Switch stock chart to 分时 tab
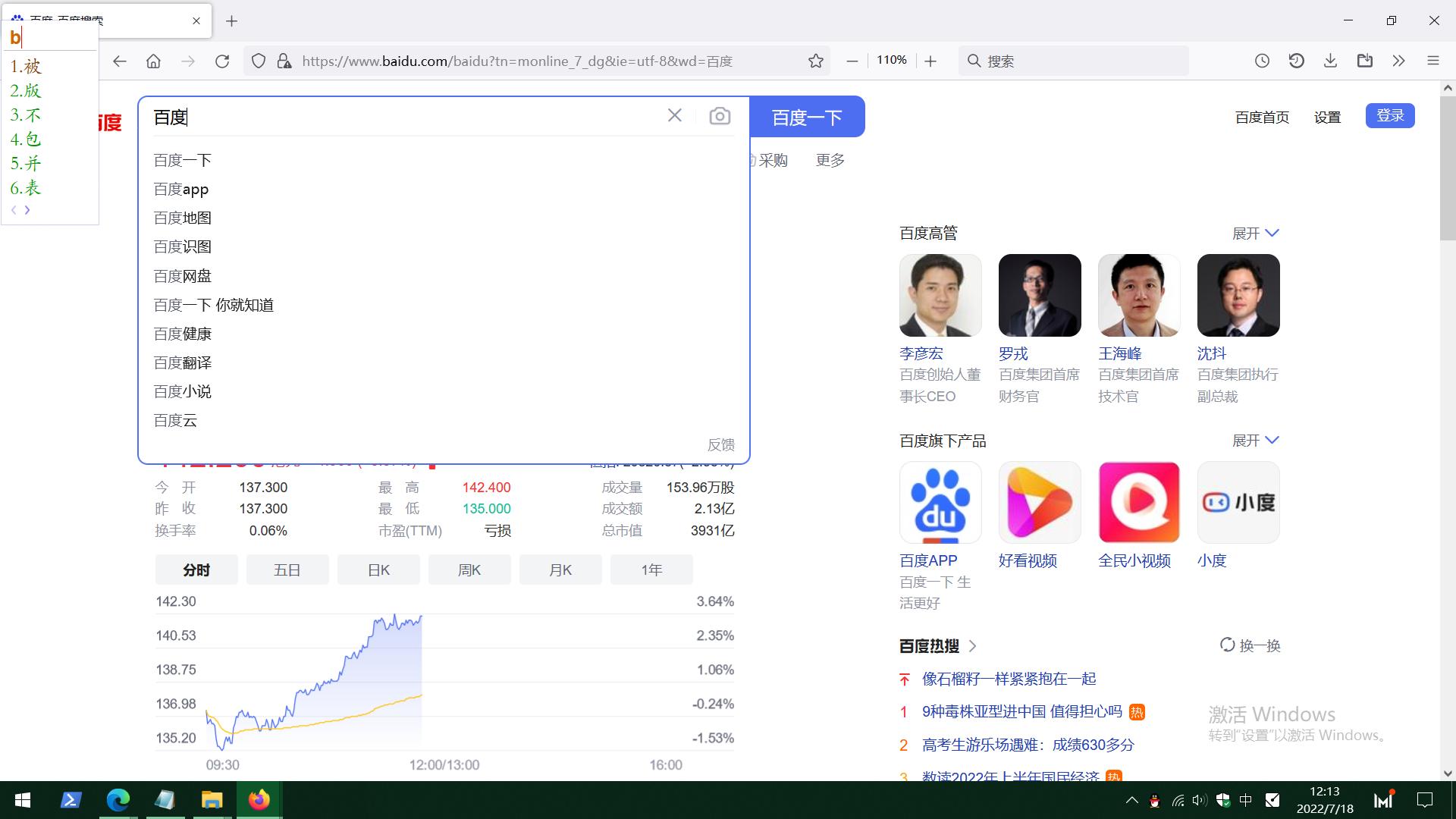1456x819 pixels. tap(196, 570)
